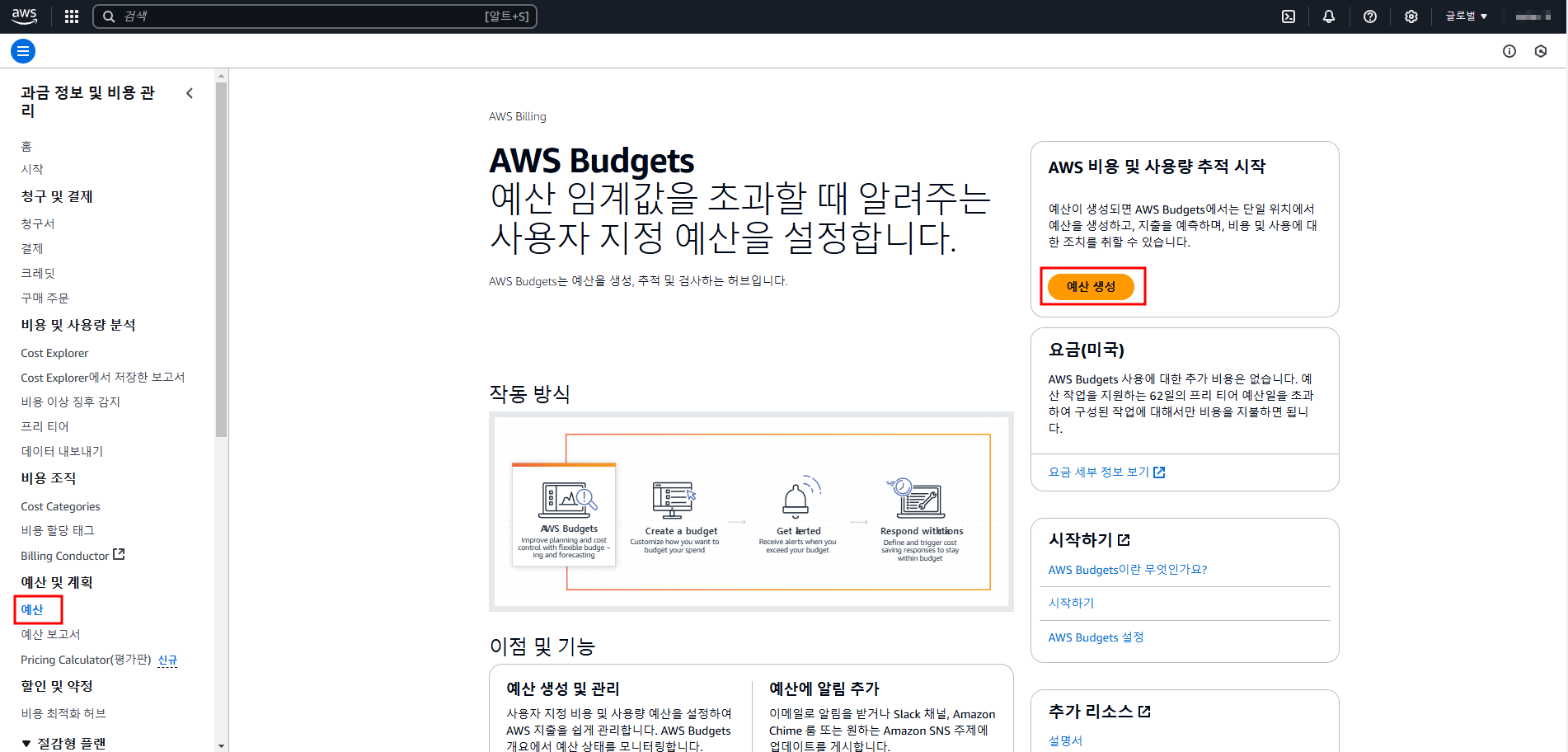Focus the top 검색 search field
Image resolution: width=1568 pixels, height=752 pixels.
315,16
